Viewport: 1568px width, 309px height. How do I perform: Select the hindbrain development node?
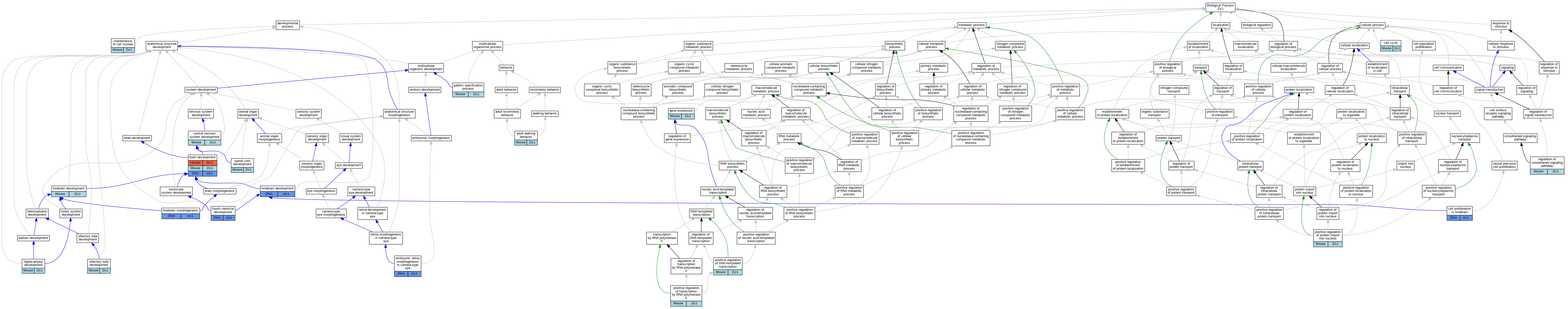point(278,191)
